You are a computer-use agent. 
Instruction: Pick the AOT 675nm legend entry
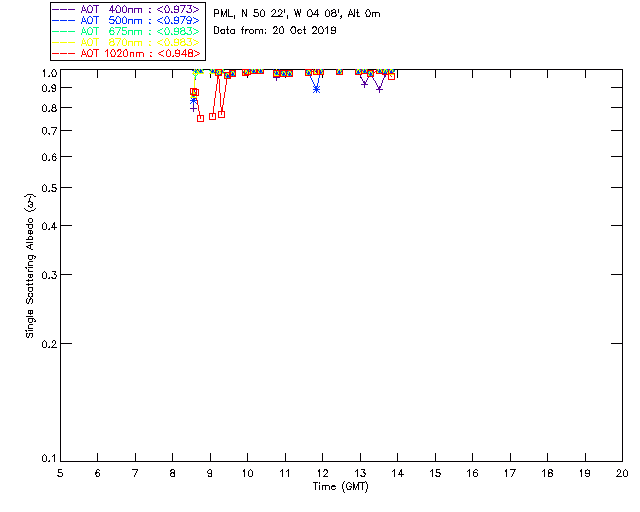[x=127, y=31]
